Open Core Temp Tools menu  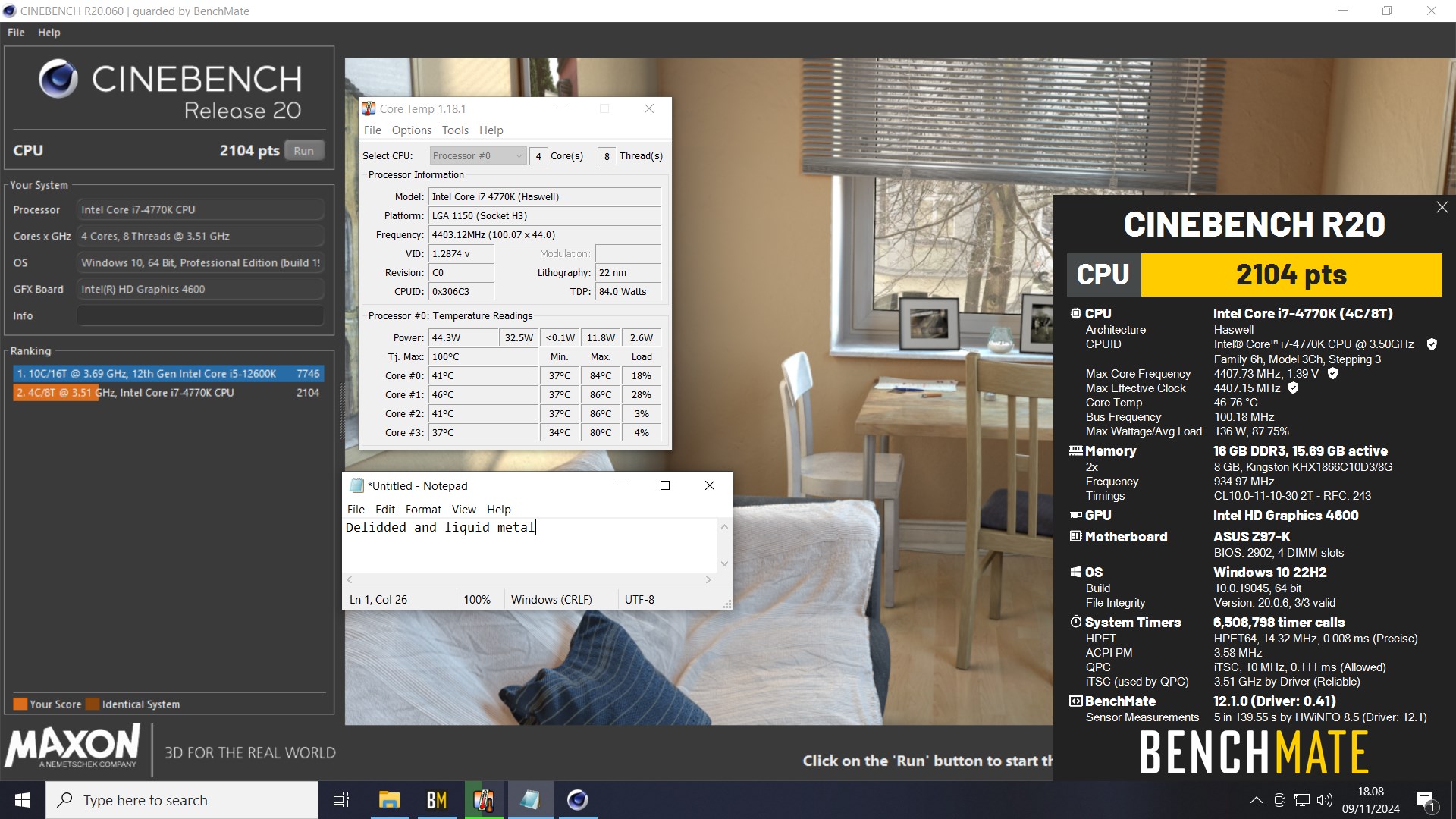[x=455, y=130]
